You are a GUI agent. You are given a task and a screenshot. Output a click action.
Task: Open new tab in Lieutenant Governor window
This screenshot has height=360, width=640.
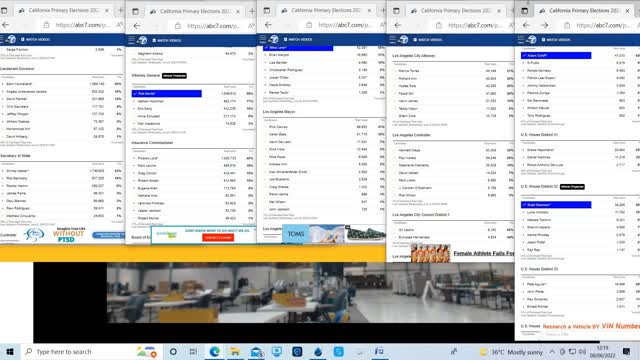pos(120,10)
